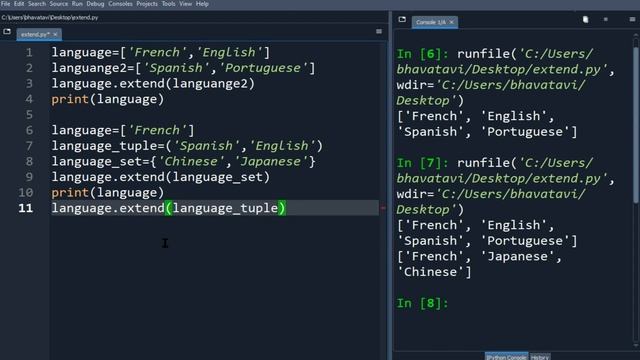Open the Tools menu
The image size is (640, 360).
(169, 4)
